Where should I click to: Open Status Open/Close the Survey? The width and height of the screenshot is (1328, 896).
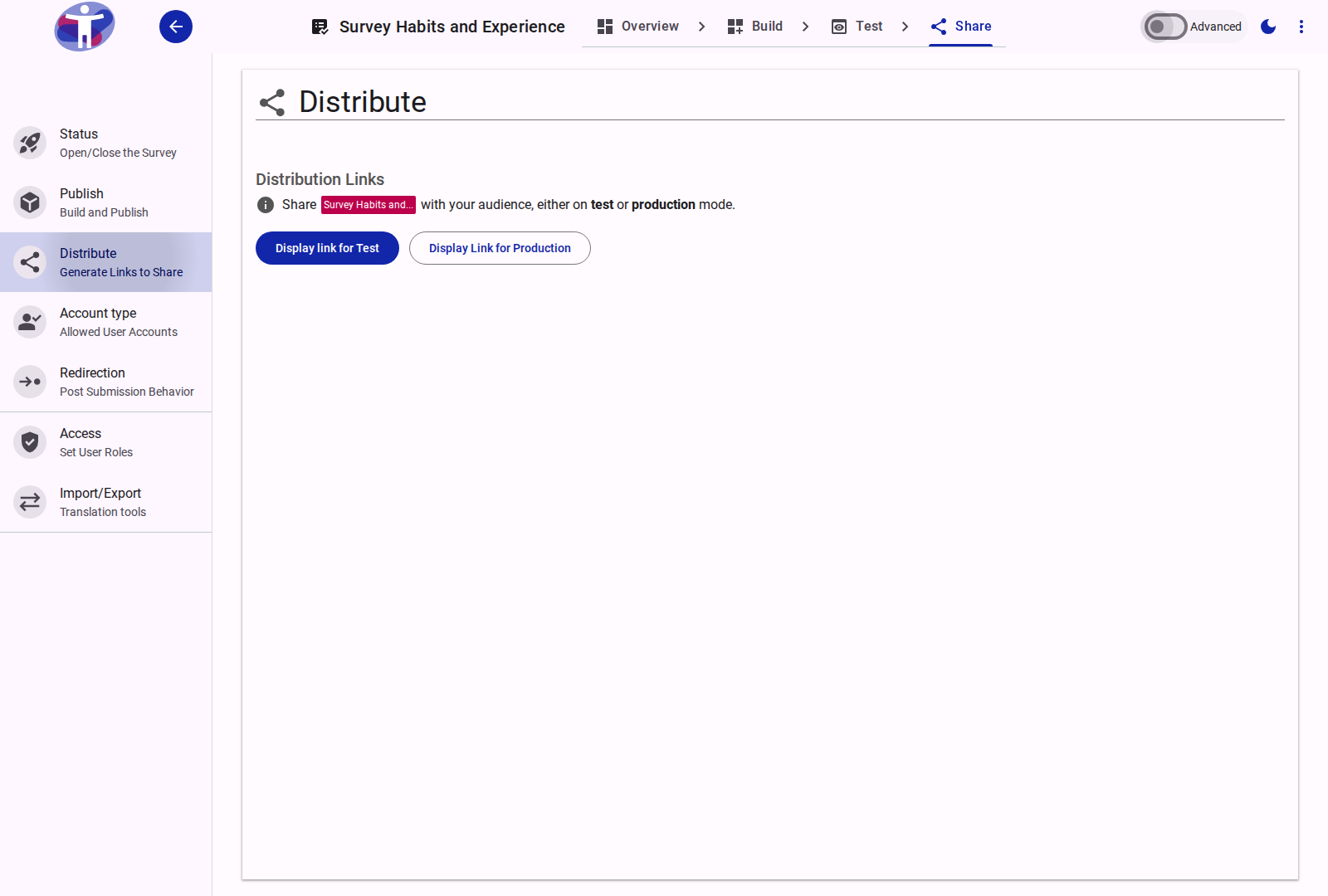click(x=106, y=143)
